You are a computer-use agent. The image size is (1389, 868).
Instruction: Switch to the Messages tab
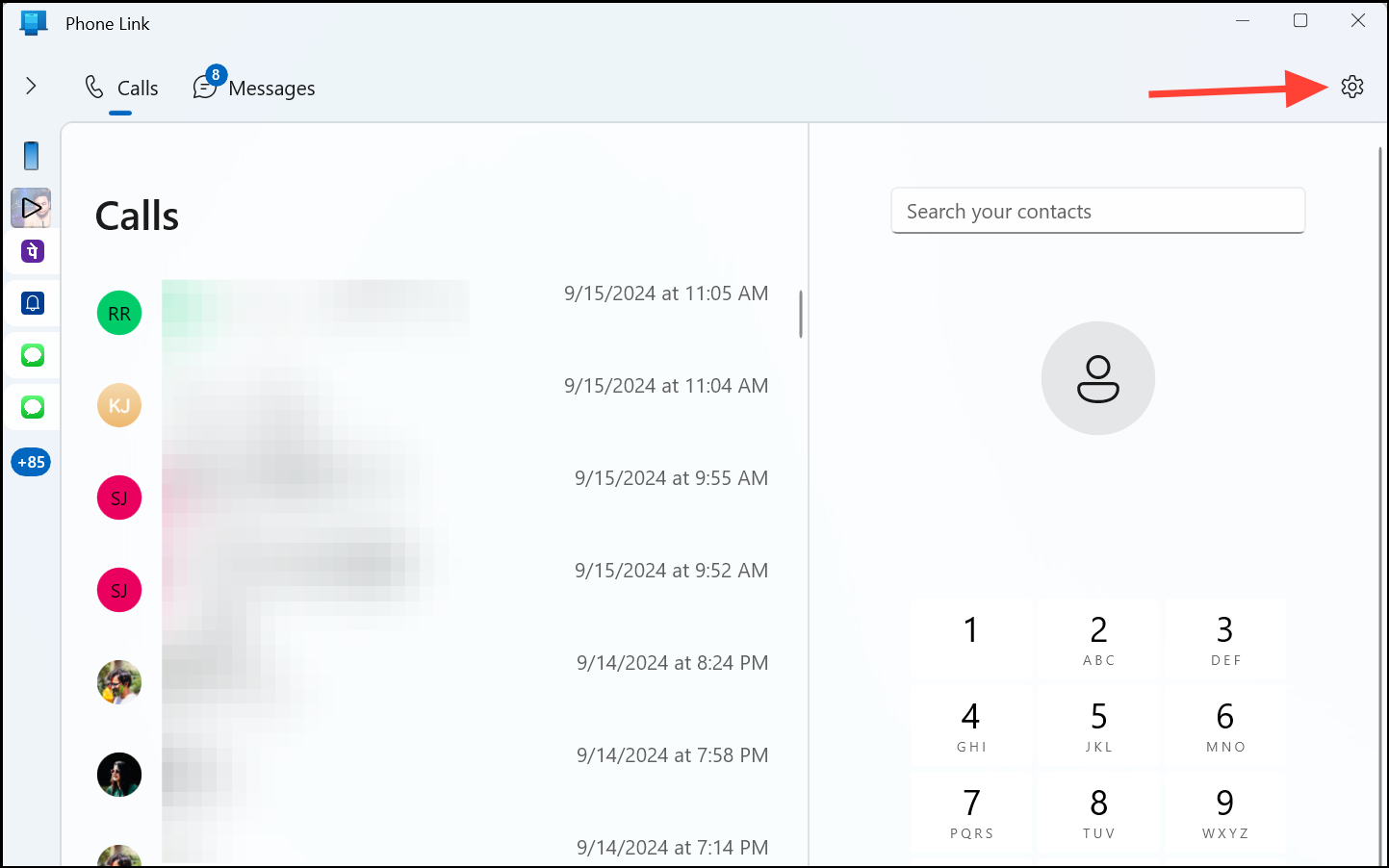coord(270,88)
